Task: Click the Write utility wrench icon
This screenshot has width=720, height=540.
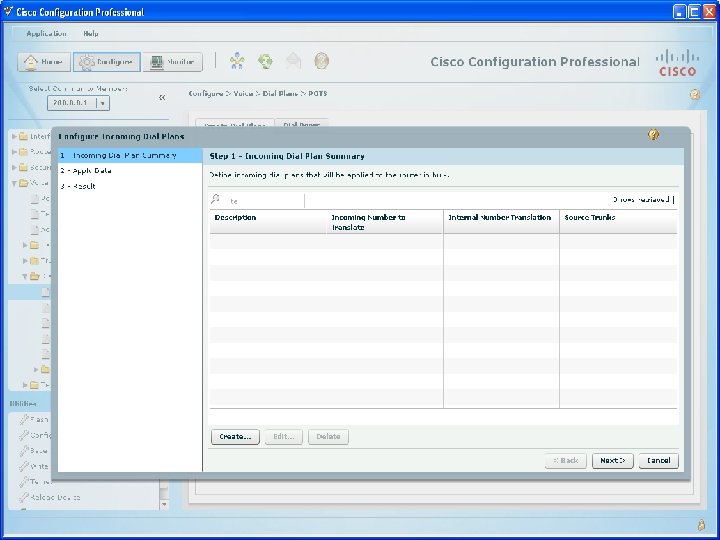Action: (x=24, y=466)
